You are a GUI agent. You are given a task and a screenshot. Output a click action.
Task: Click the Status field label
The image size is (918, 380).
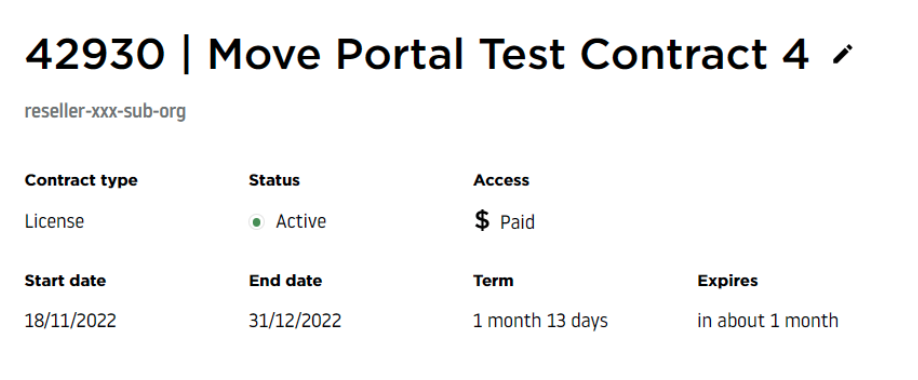click(x=274, y=180)
